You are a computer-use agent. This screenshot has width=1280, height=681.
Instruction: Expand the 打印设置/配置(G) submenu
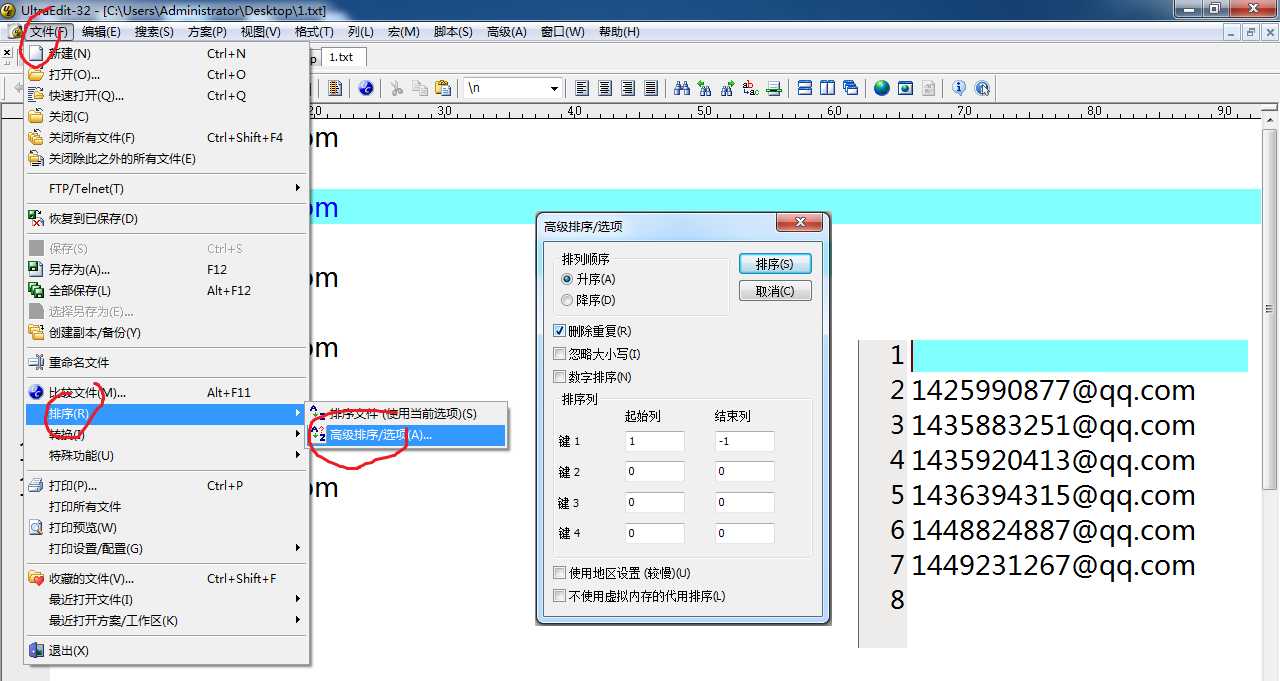point(168,549)
